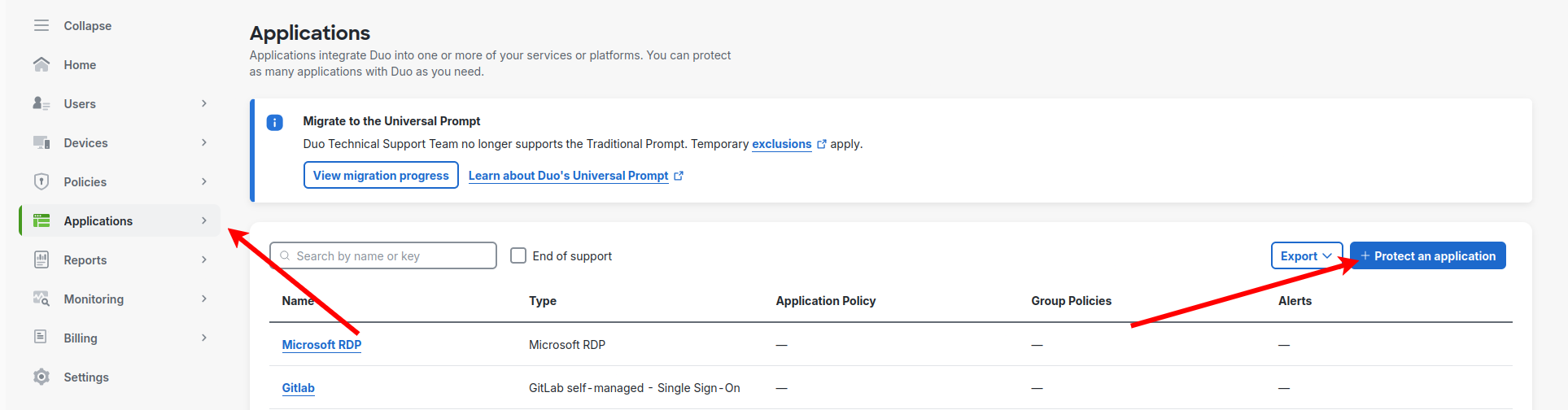The width and height of the screenshot is (1568, 410).
Task: Click the Billing document icon
Action: [x=41, y=338]
